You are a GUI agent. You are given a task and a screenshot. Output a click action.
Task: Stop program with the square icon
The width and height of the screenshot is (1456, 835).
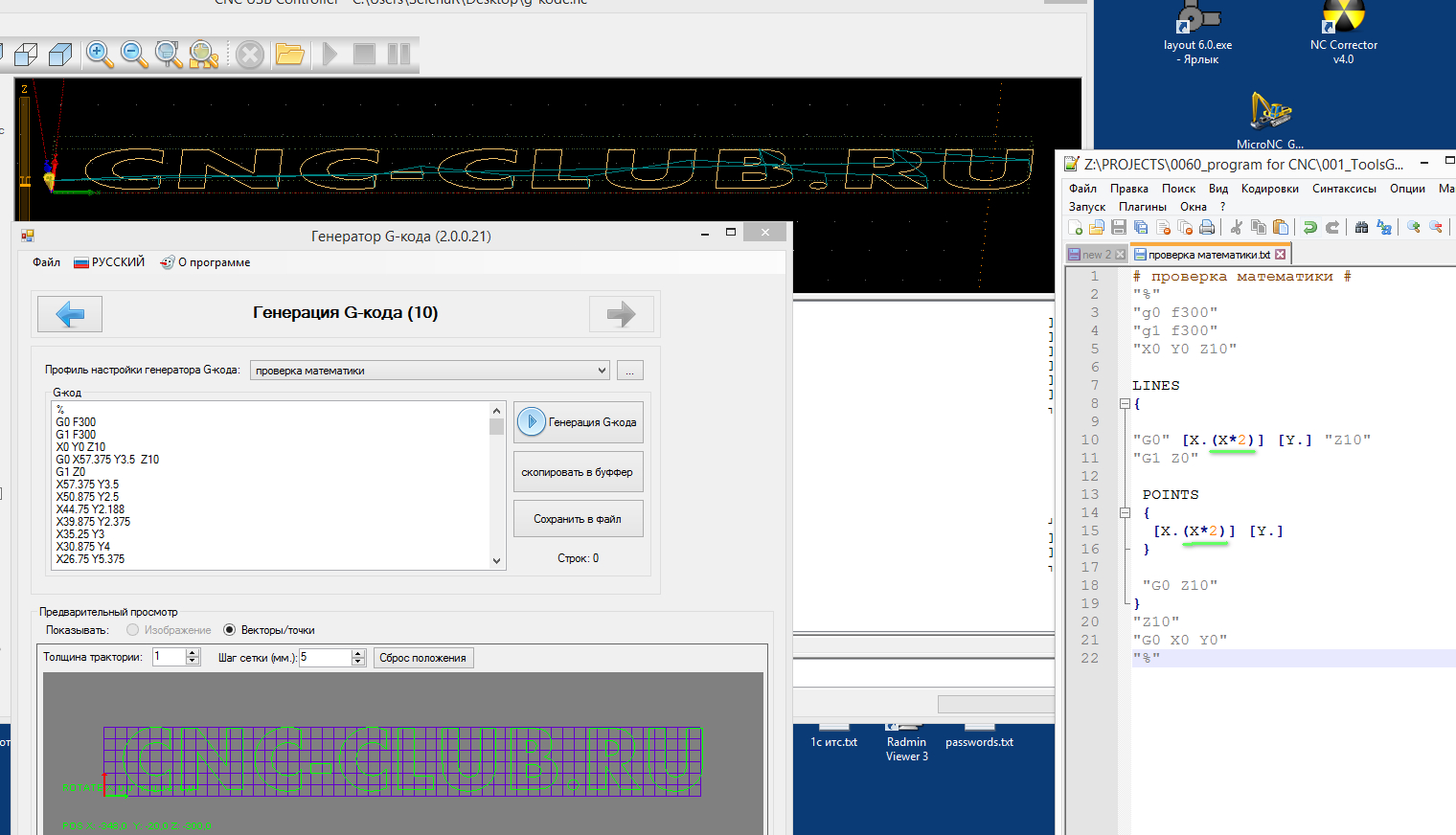pos(364,55)
